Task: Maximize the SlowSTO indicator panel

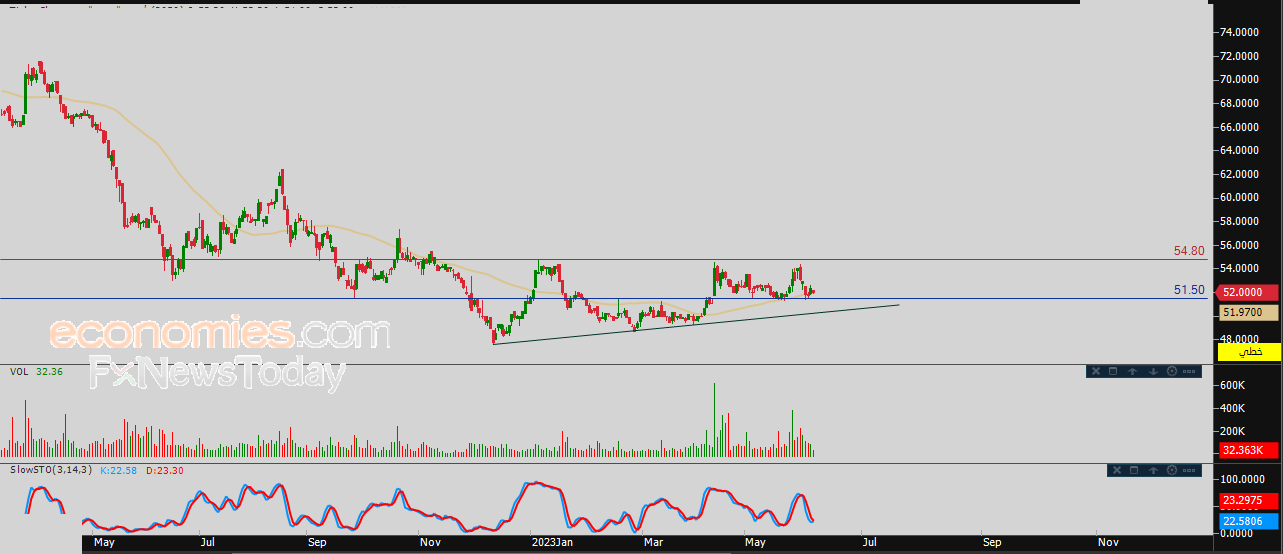Action: point(1134,470)
